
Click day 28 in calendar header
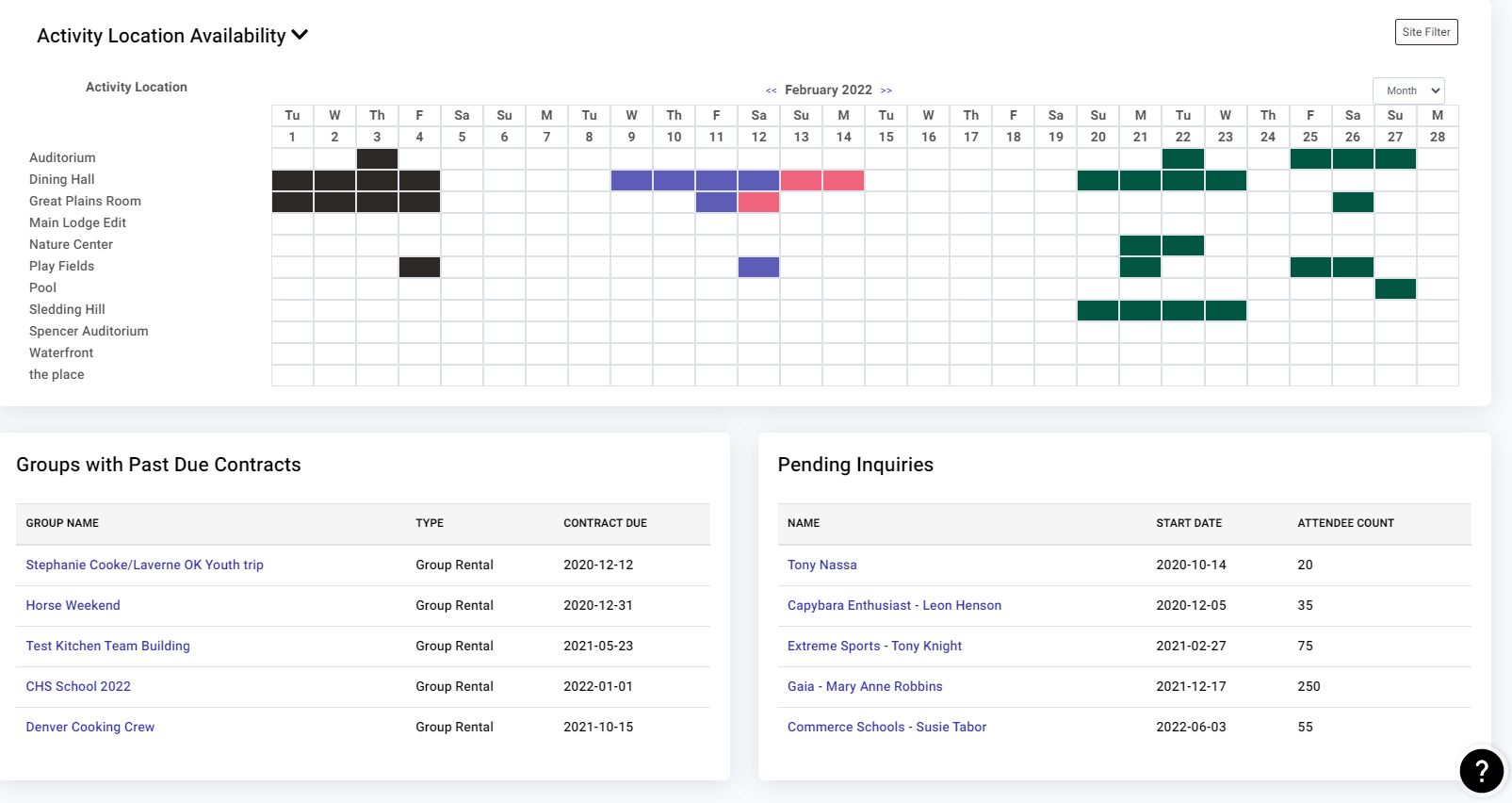pyautogui.click(x=1438, y=137)
